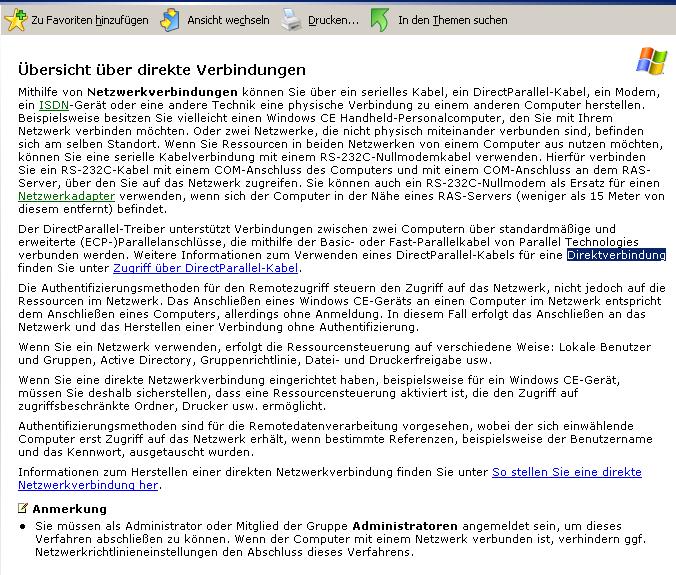
Task: Click the green arrow search topics icon
Action: pos(380,20)
